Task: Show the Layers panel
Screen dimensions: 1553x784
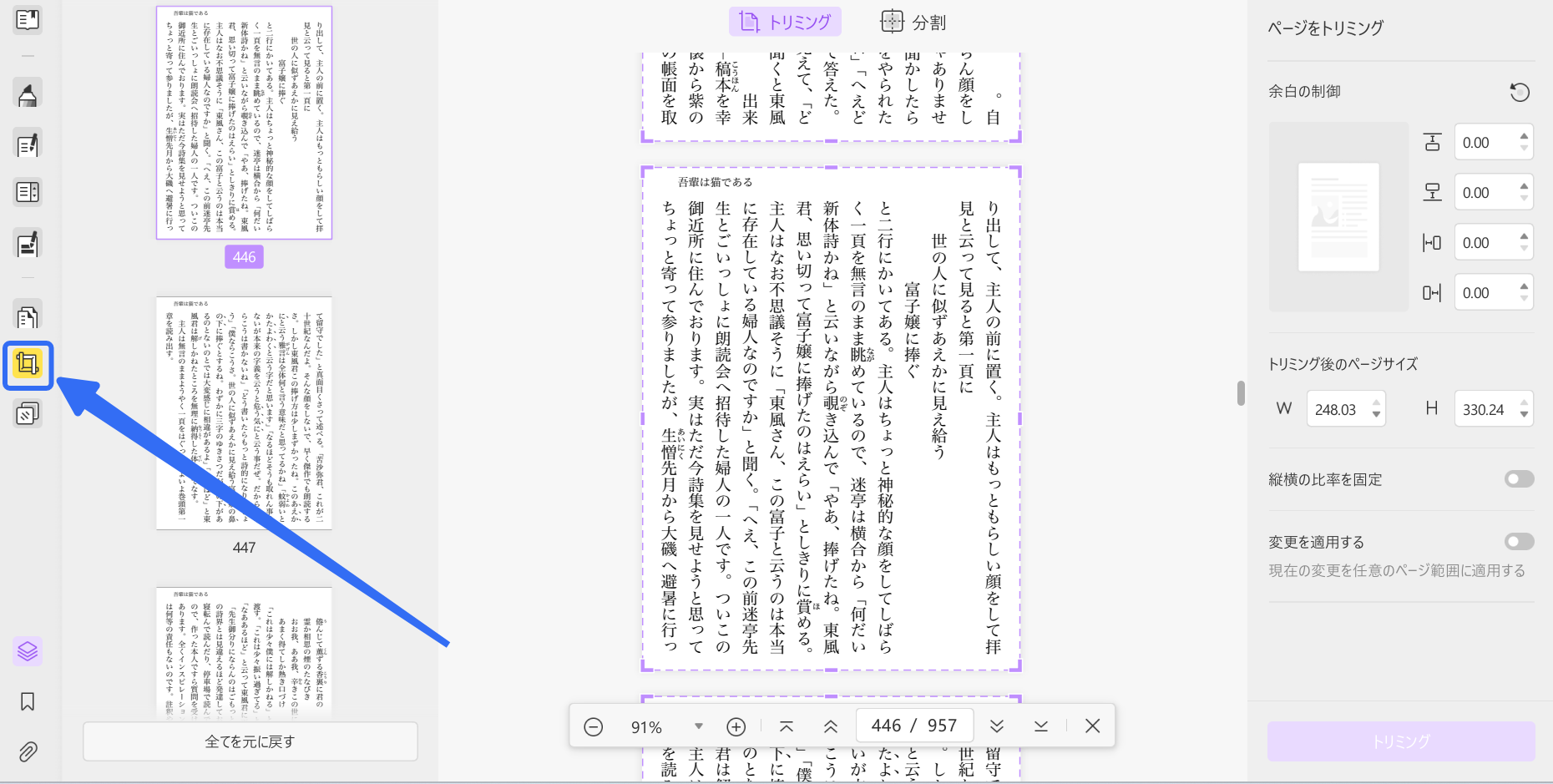Action: pyautogui.click(x=28, y=650)
